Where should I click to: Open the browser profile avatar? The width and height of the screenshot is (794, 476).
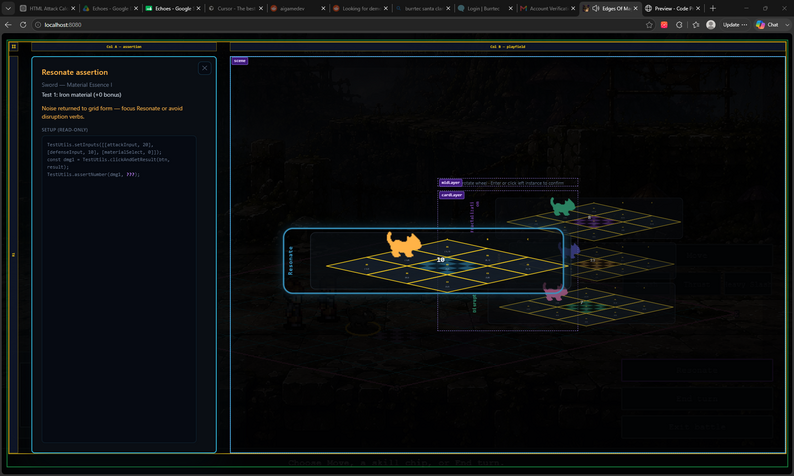(x=711, y=25)
